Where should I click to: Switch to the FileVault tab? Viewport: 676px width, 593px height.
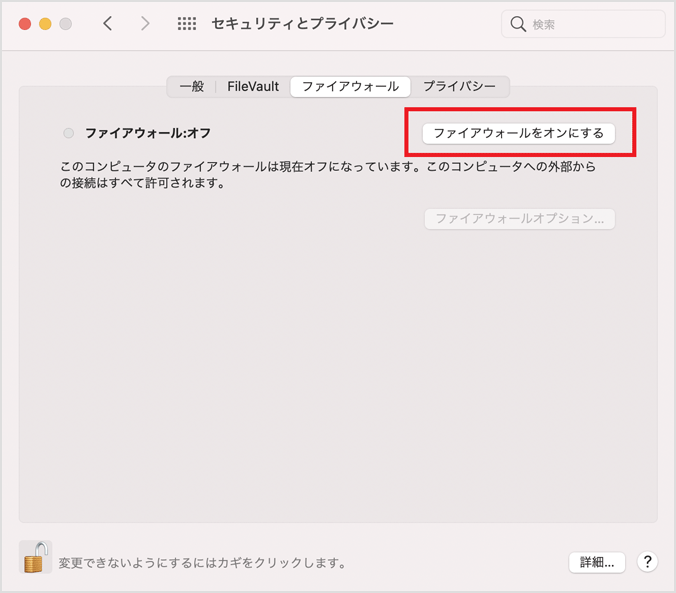(x=253, y=86)
